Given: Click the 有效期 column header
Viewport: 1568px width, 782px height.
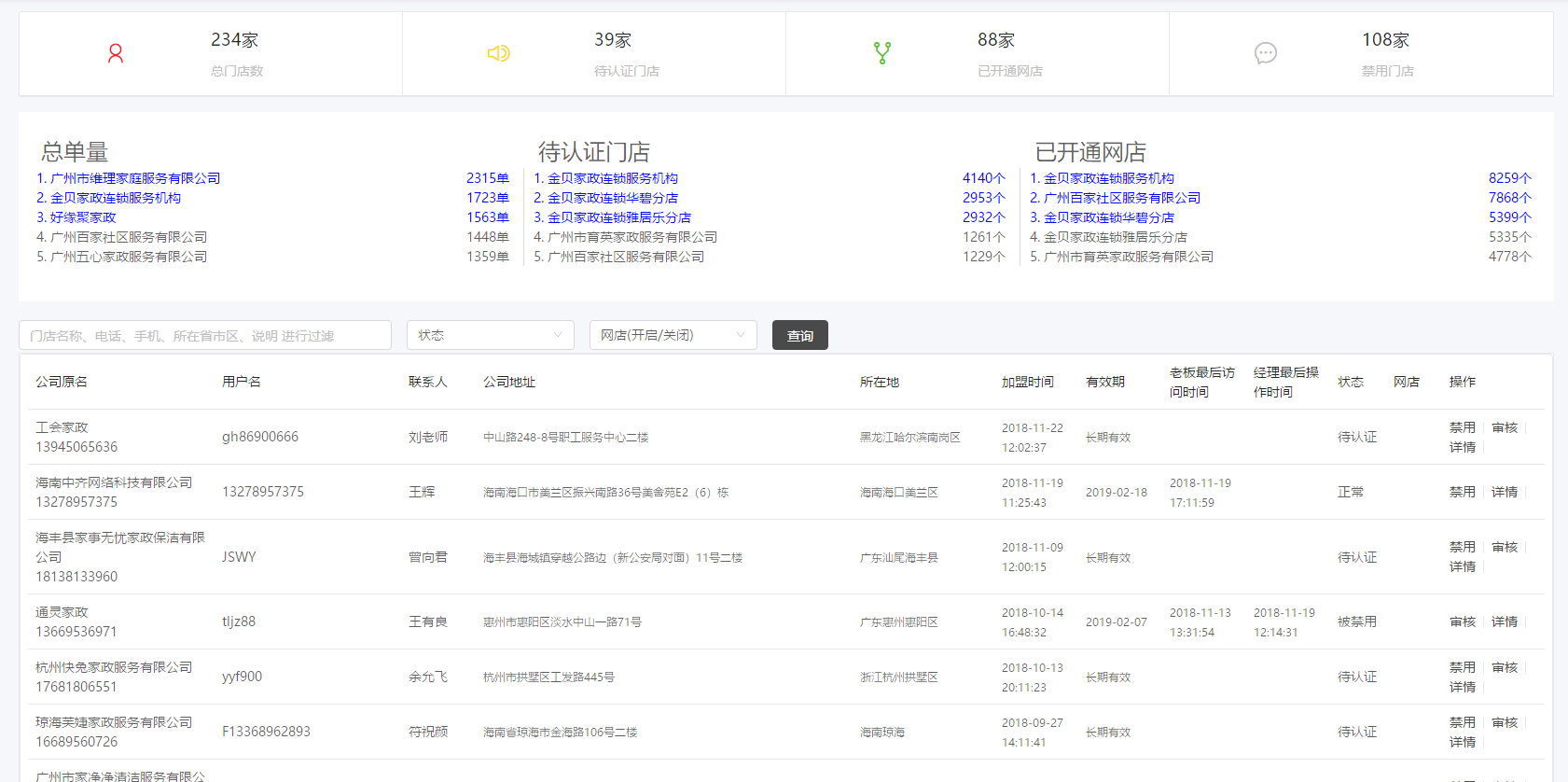Looking at the screenshot, I should 1105,382.
